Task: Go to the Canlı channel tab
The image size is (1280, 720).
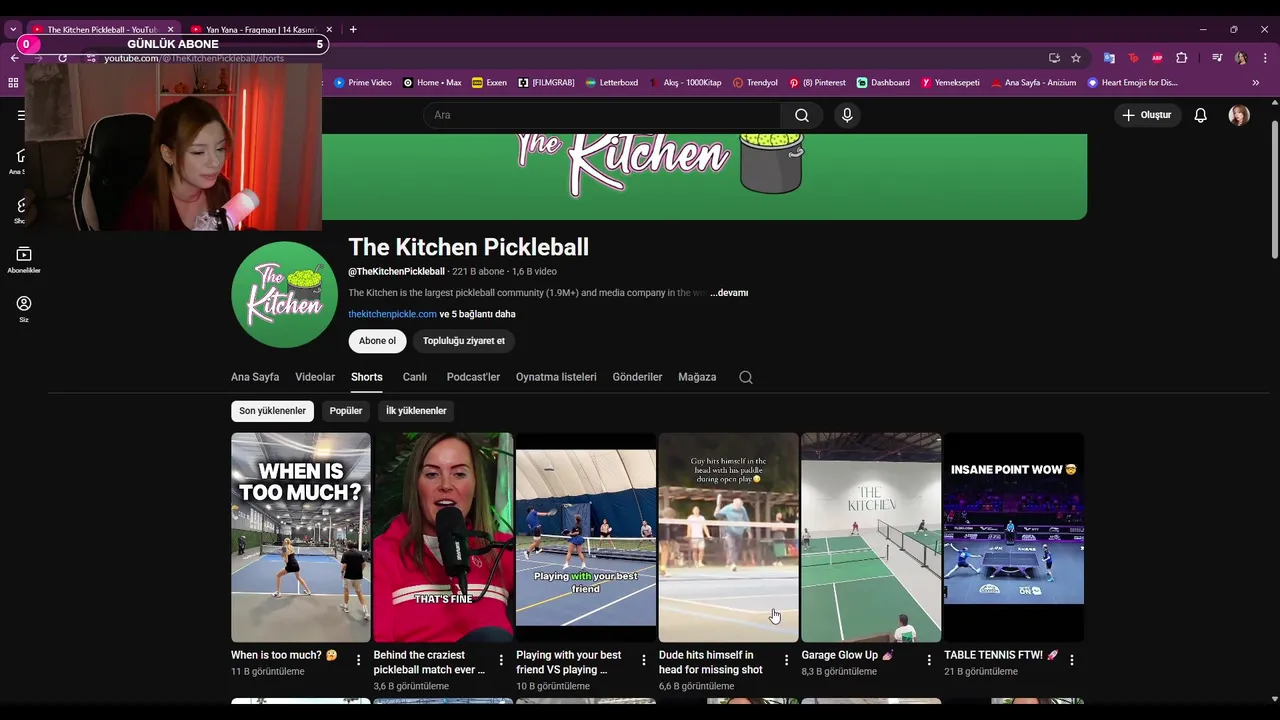Action: click(x=415, y=377)
